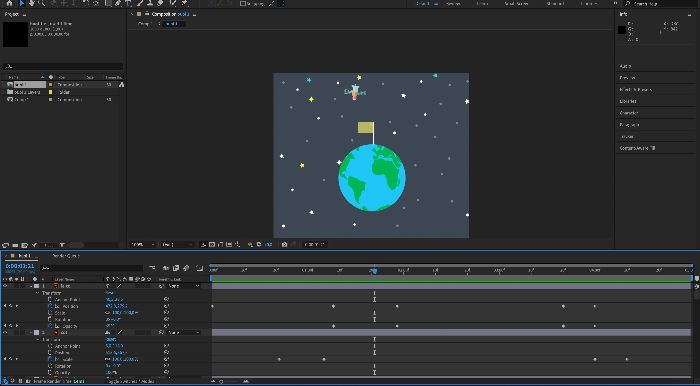Select the Pen tool
Image resolution: width=700 pixels, height=386 pixels.
point(118,3)
